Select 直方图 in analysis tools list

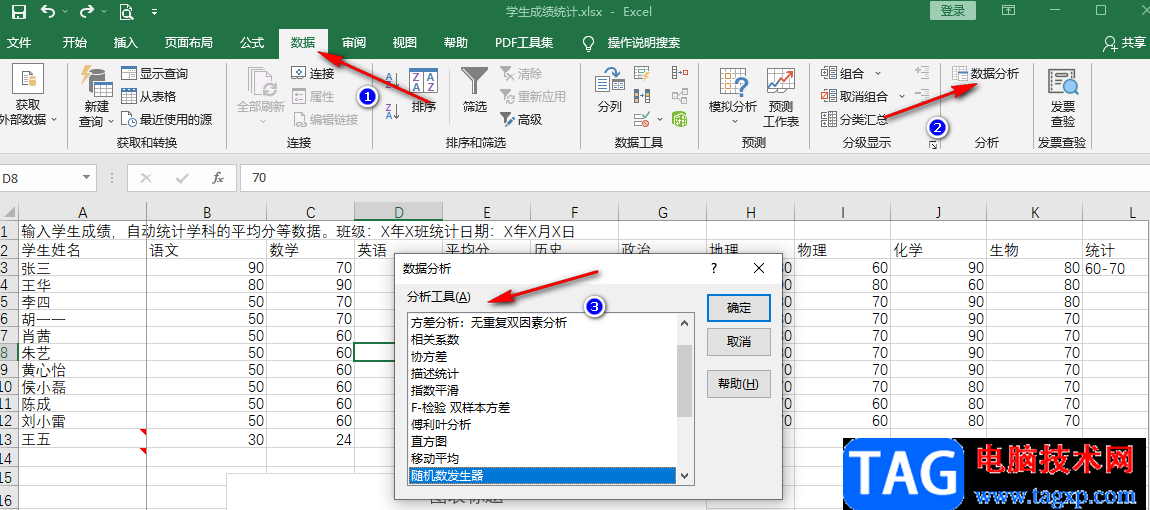429,442
